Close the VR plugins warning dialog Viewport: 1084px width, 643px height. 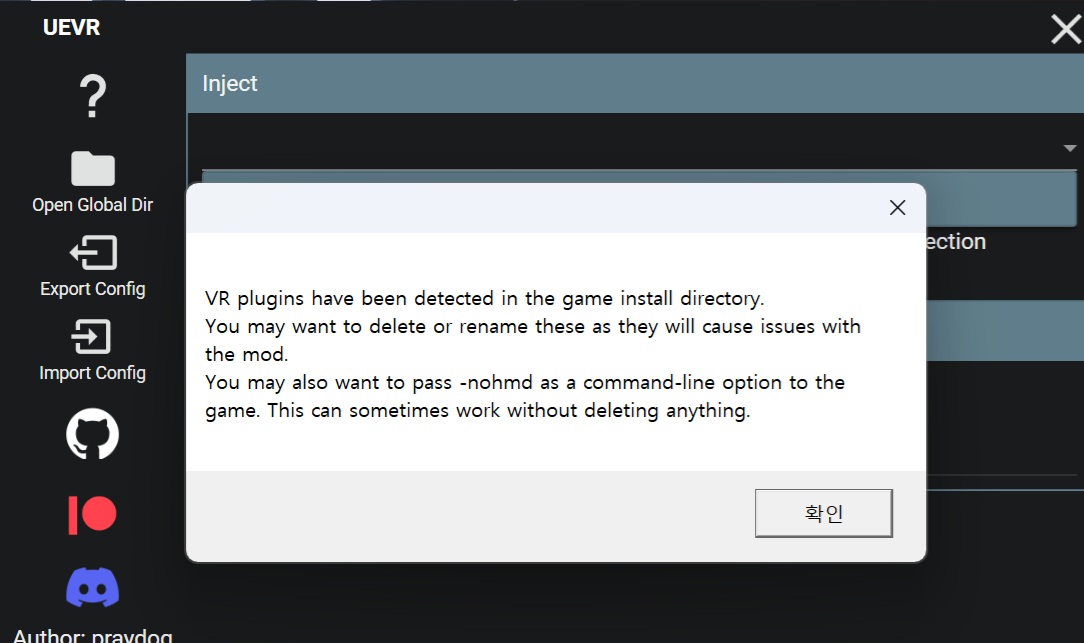[x=897, y=207]
